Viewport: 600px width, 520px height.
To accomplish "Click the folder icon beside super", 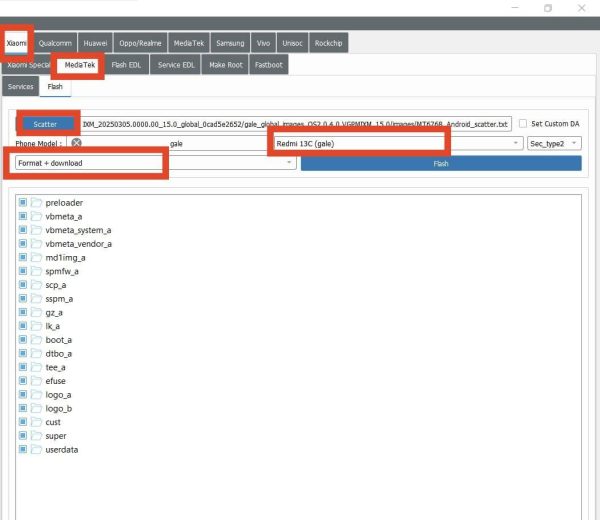I will pos(36,435).
